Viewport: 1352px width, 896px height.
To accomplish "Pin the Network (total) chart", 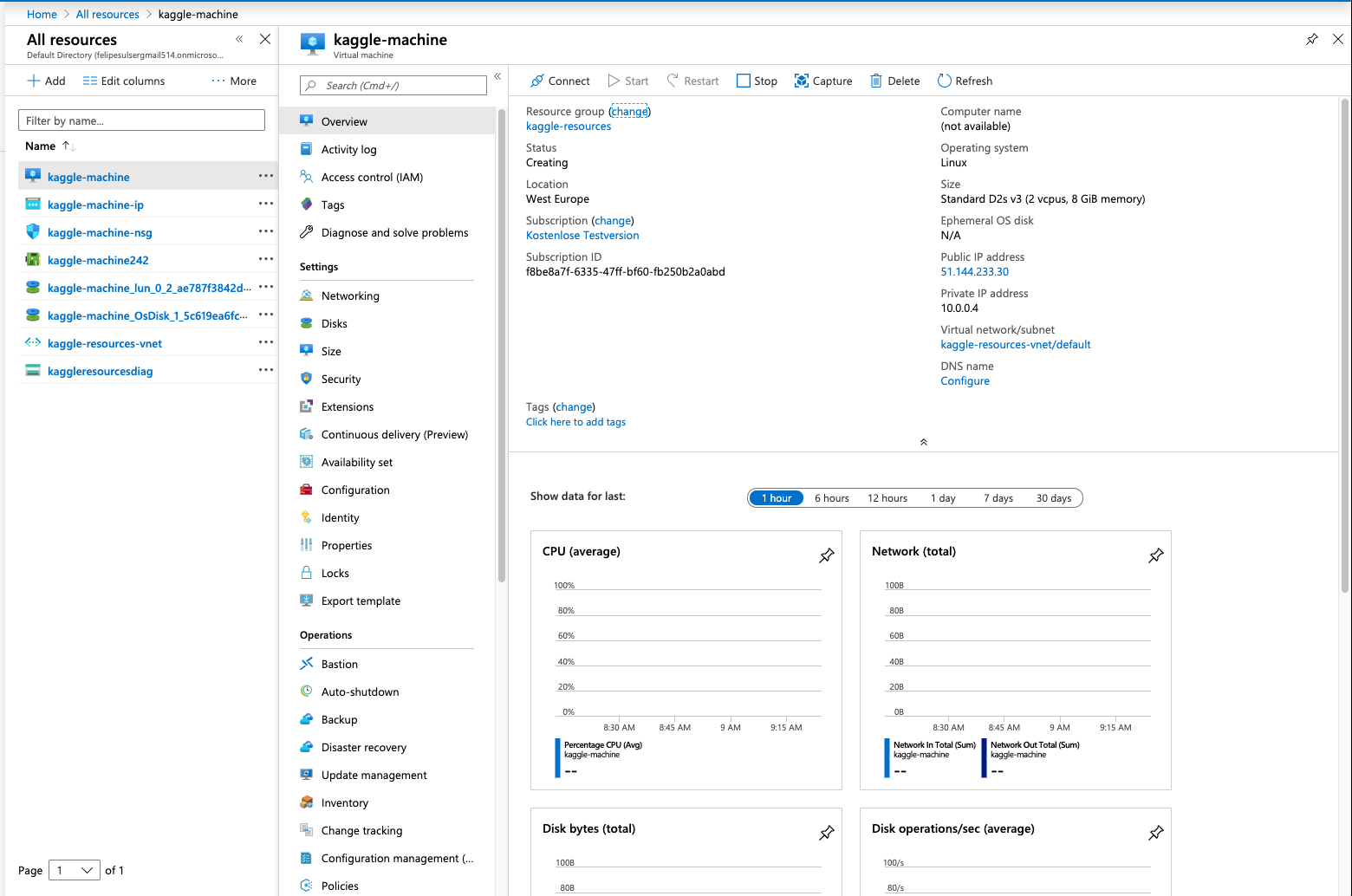I will 1156,555.
